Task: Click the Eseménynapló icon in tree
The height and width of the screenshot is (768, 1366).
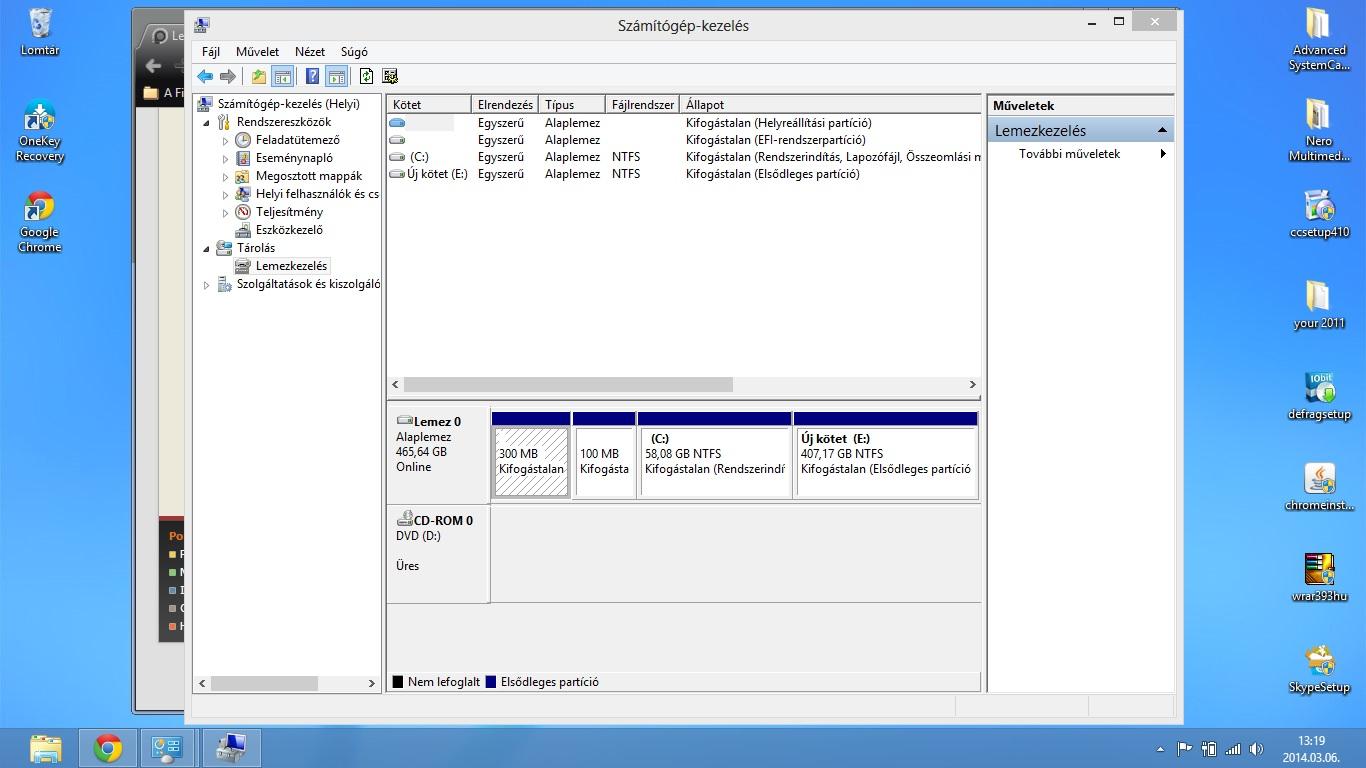Action: (243, 158)
